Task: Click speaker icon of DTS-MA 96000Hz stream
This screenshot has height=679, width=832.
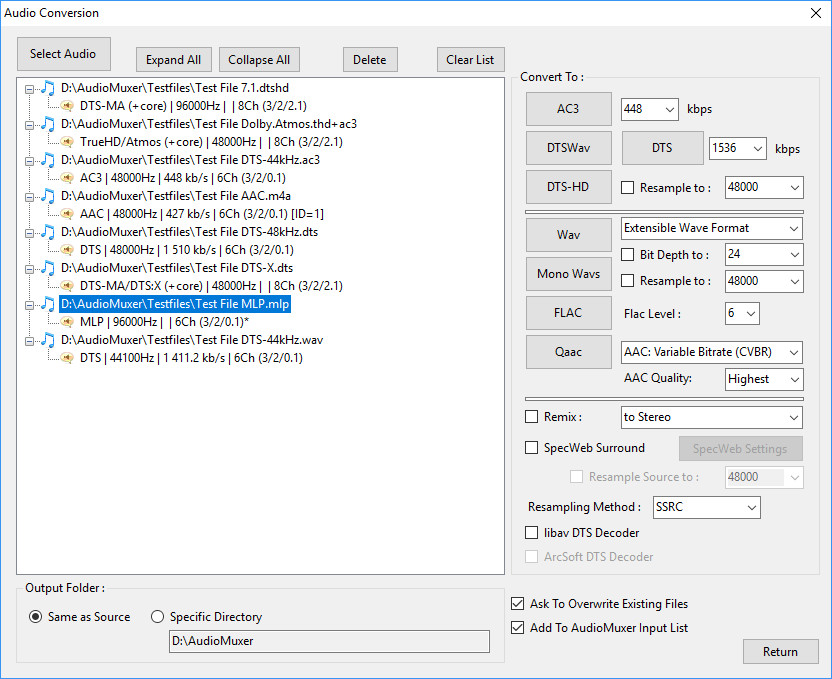Action: (67, 106)
